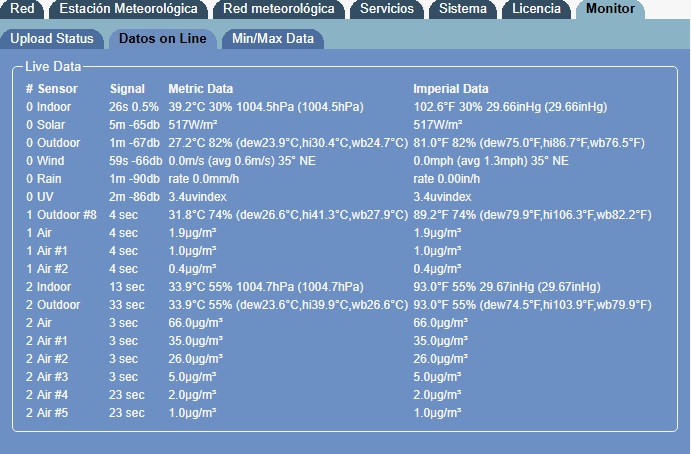Open the Red meteorológica tab

pos(278,9)
